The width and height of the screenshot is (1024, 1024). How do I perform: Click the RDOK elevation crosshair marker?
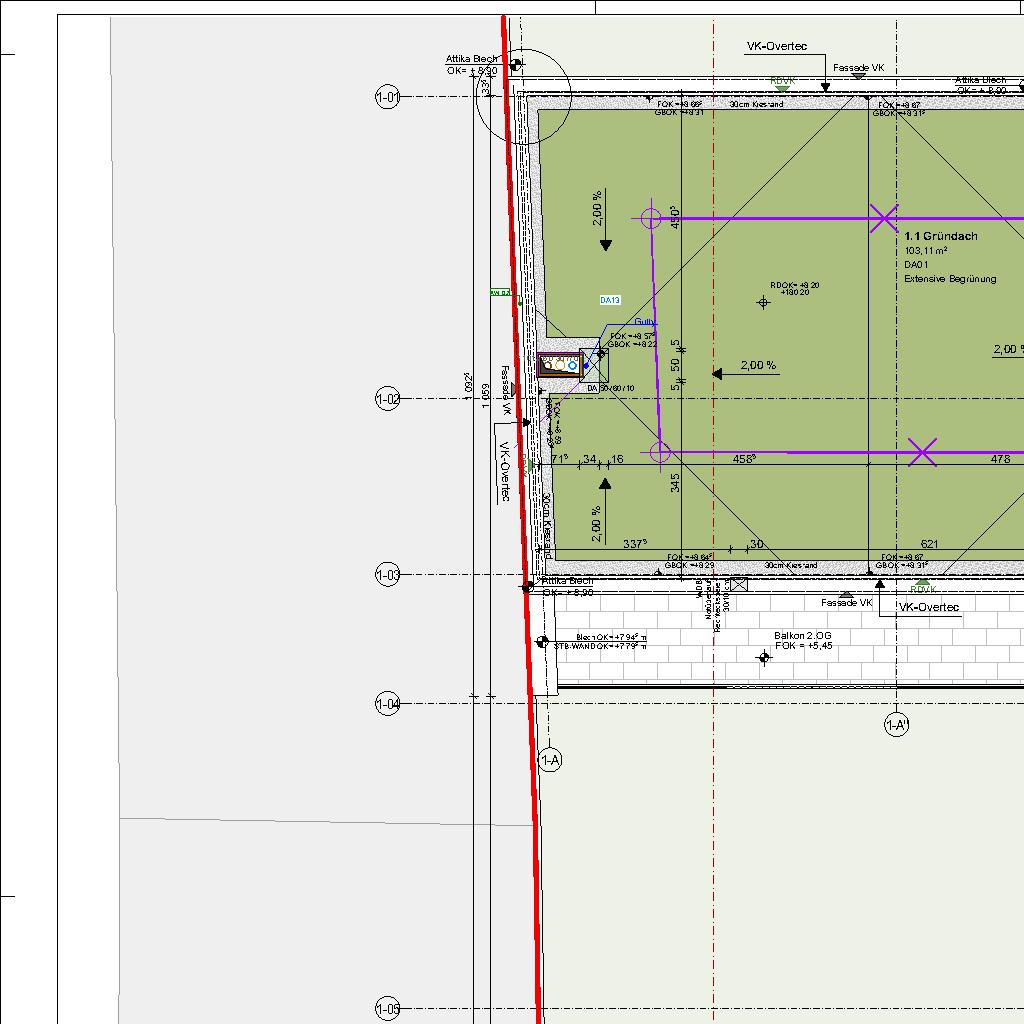tap(764, 302)
